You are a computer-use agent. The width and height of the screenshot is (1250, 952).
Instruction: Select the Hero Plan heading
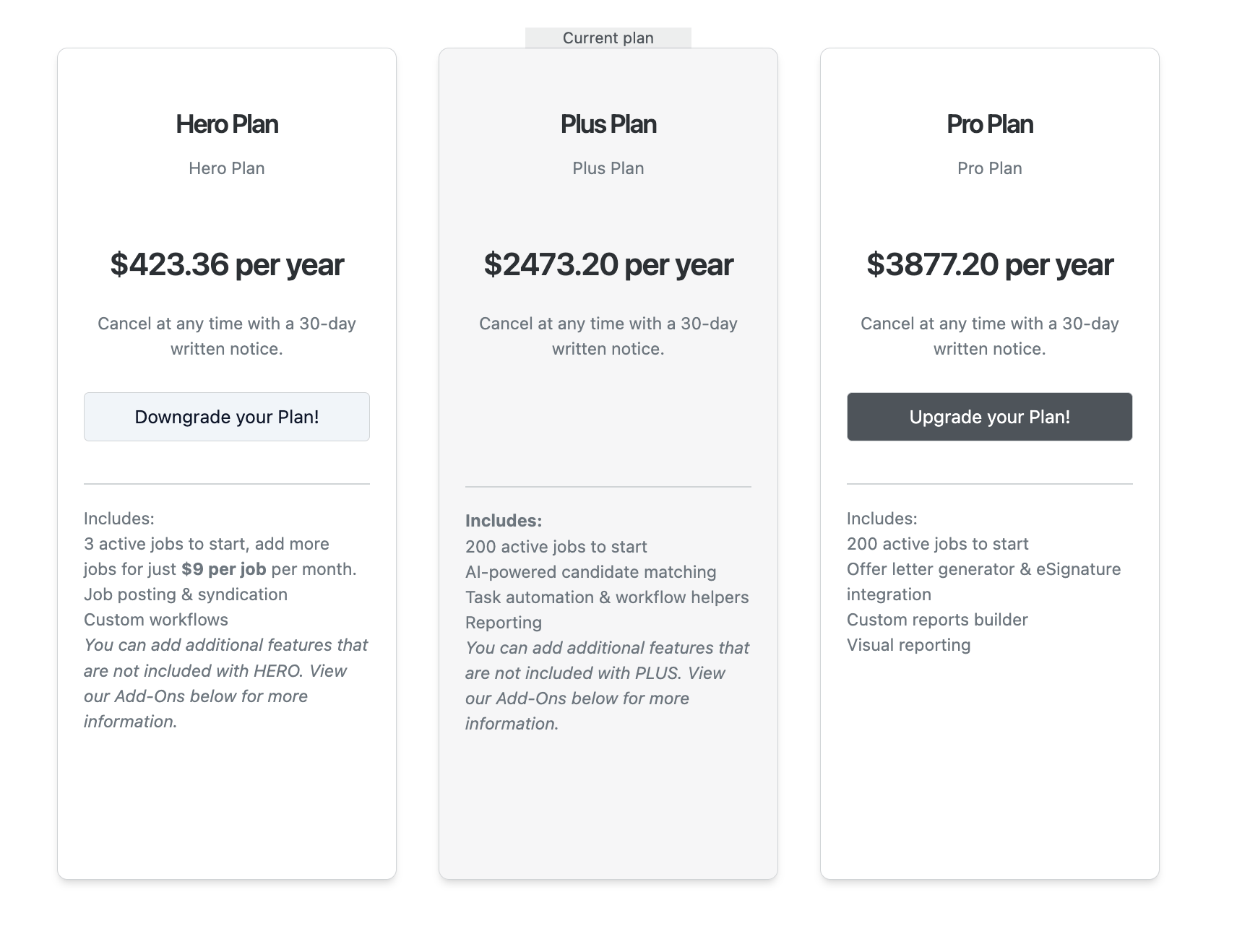pos(226,124)
